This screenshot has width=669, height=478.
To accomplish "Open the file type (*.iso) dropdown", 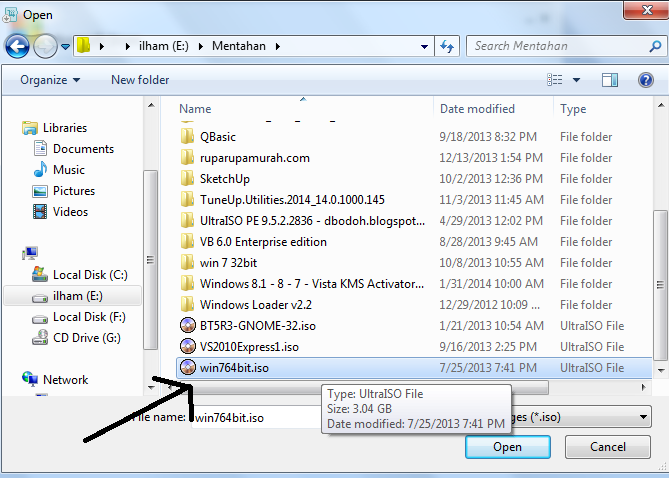I will tap(643, 417).
